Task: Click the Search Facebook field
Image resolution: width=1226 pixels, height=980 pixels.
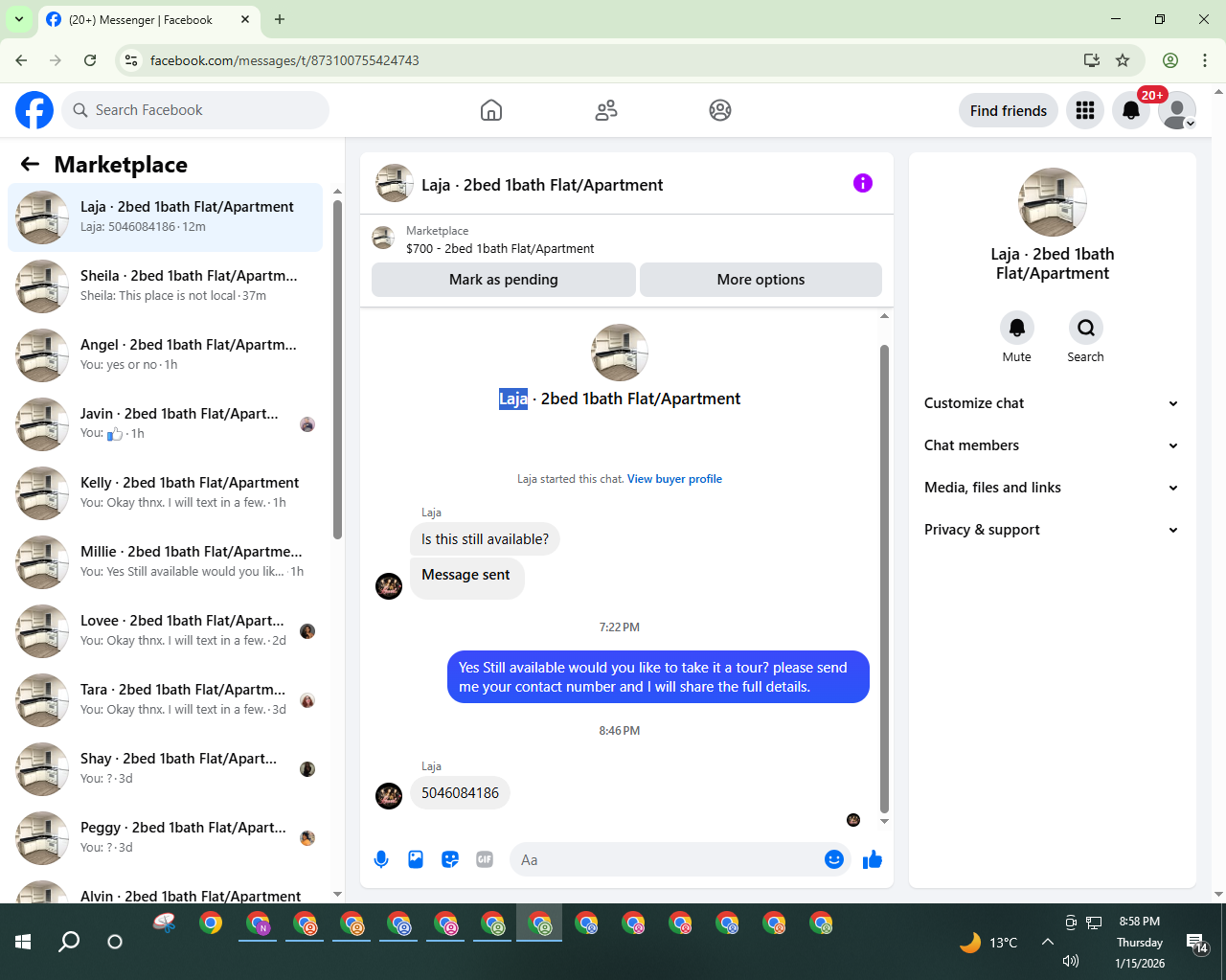Action: 195,110
